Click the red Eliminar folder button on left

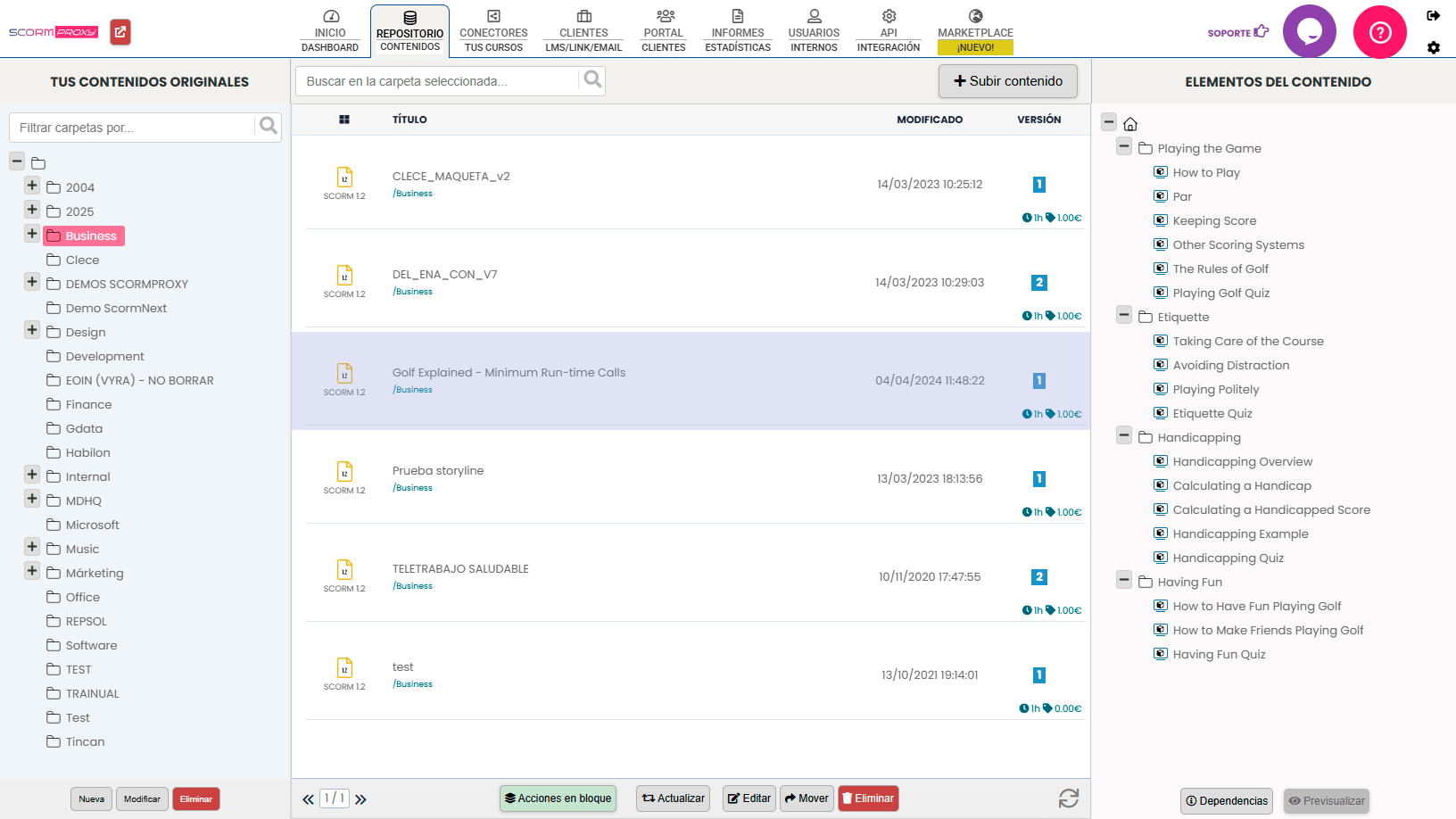tap(196, 799)
